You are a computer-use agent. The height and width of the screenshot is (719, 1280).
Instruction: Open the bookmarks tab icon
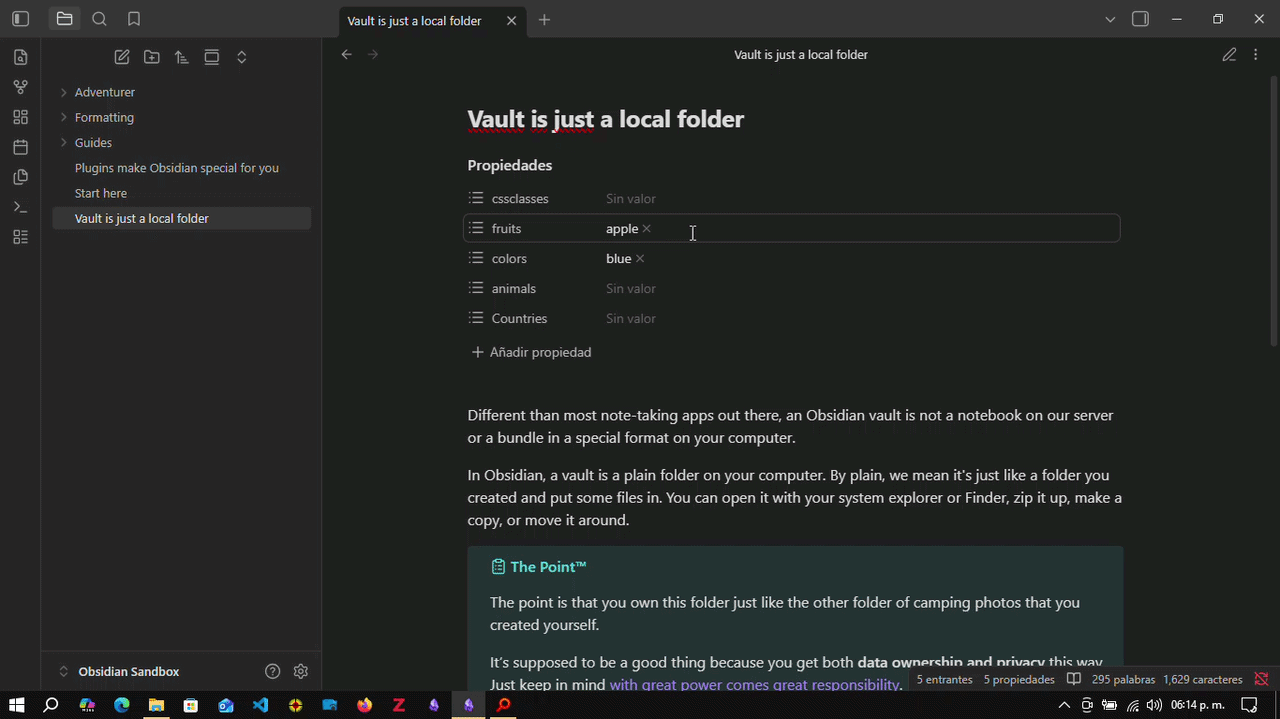click(134, 19)
